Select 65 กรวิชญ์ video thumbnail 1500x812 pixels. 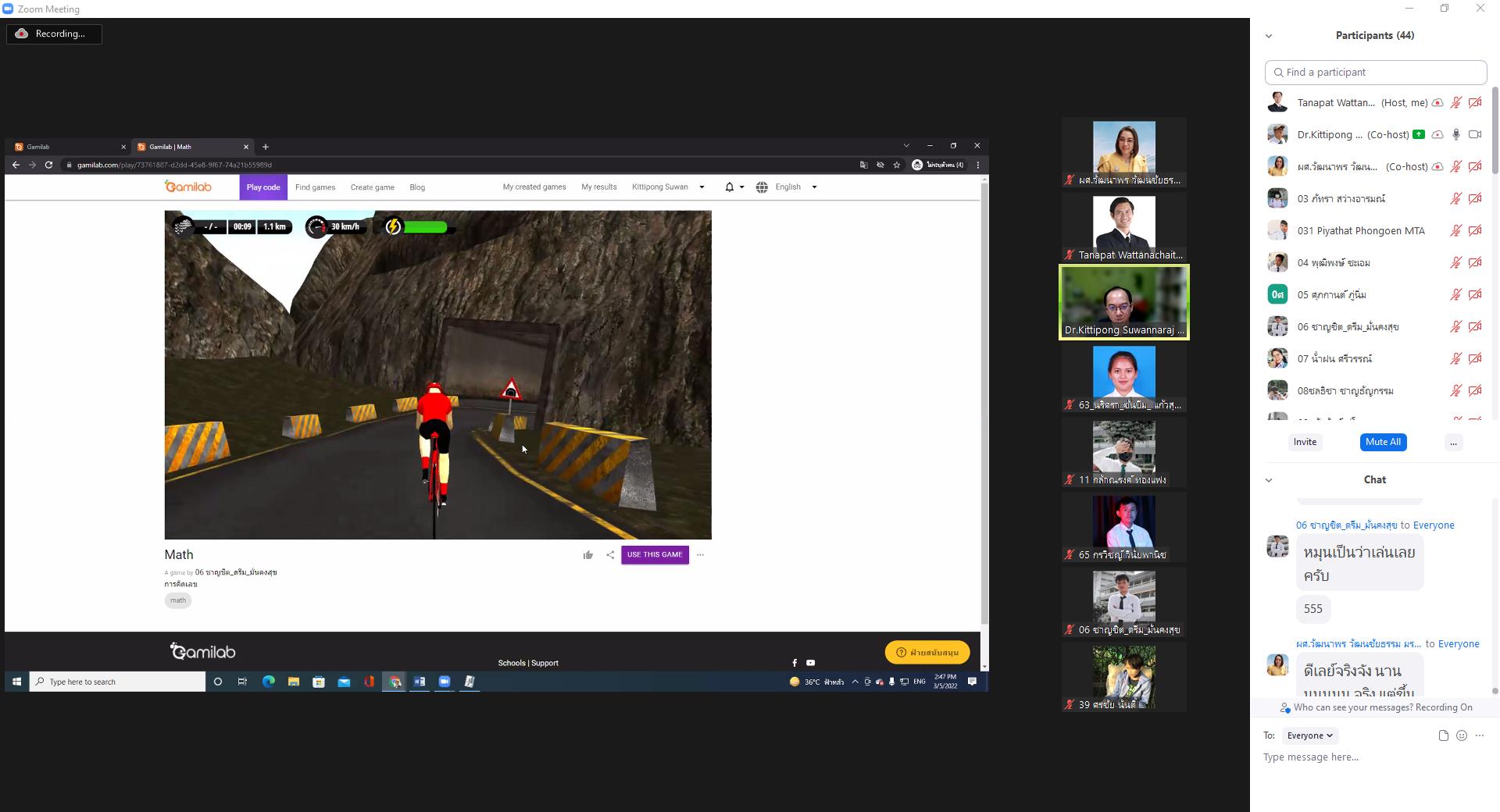[x=1124, y=527]
